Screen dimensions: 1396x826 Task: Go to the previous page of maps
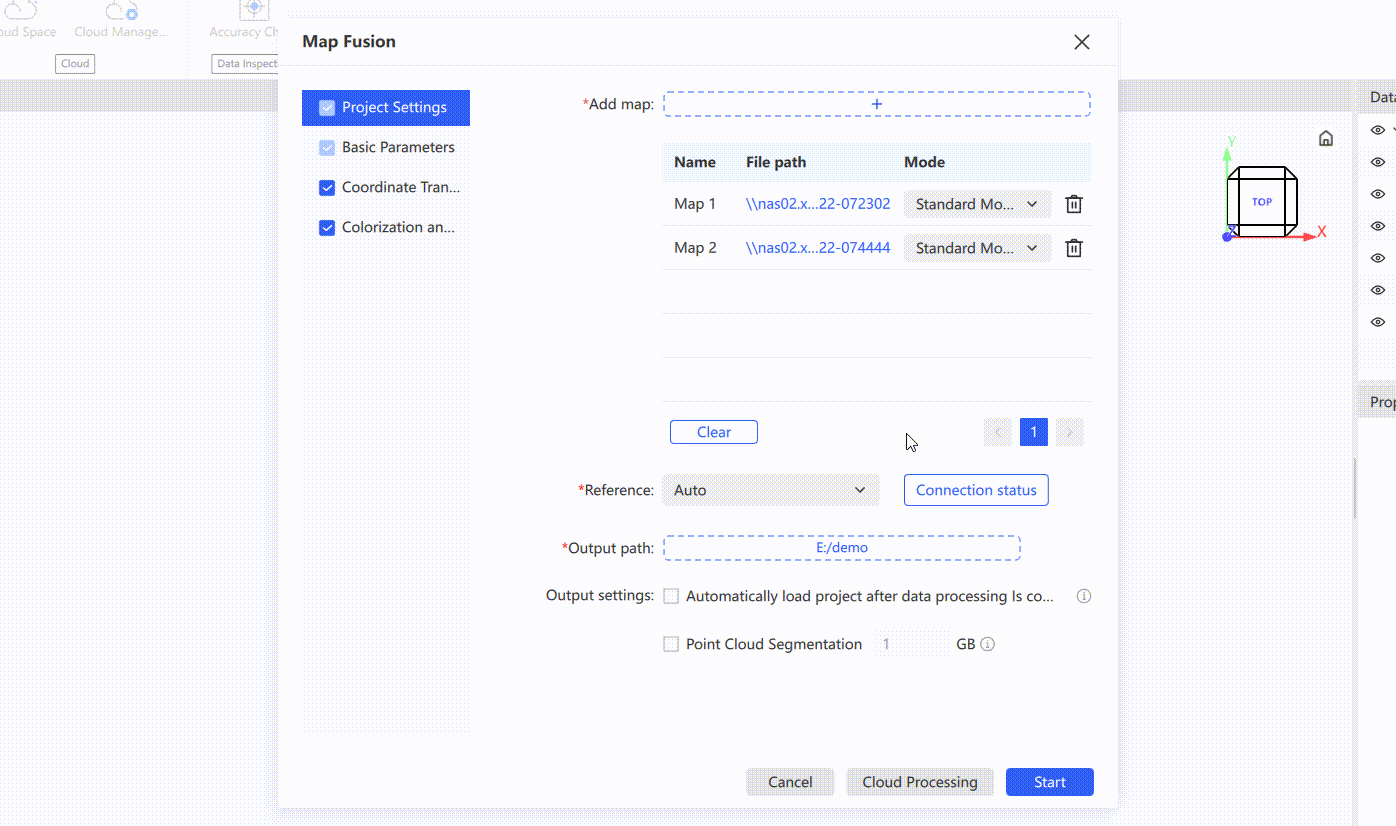pos(998,432)
